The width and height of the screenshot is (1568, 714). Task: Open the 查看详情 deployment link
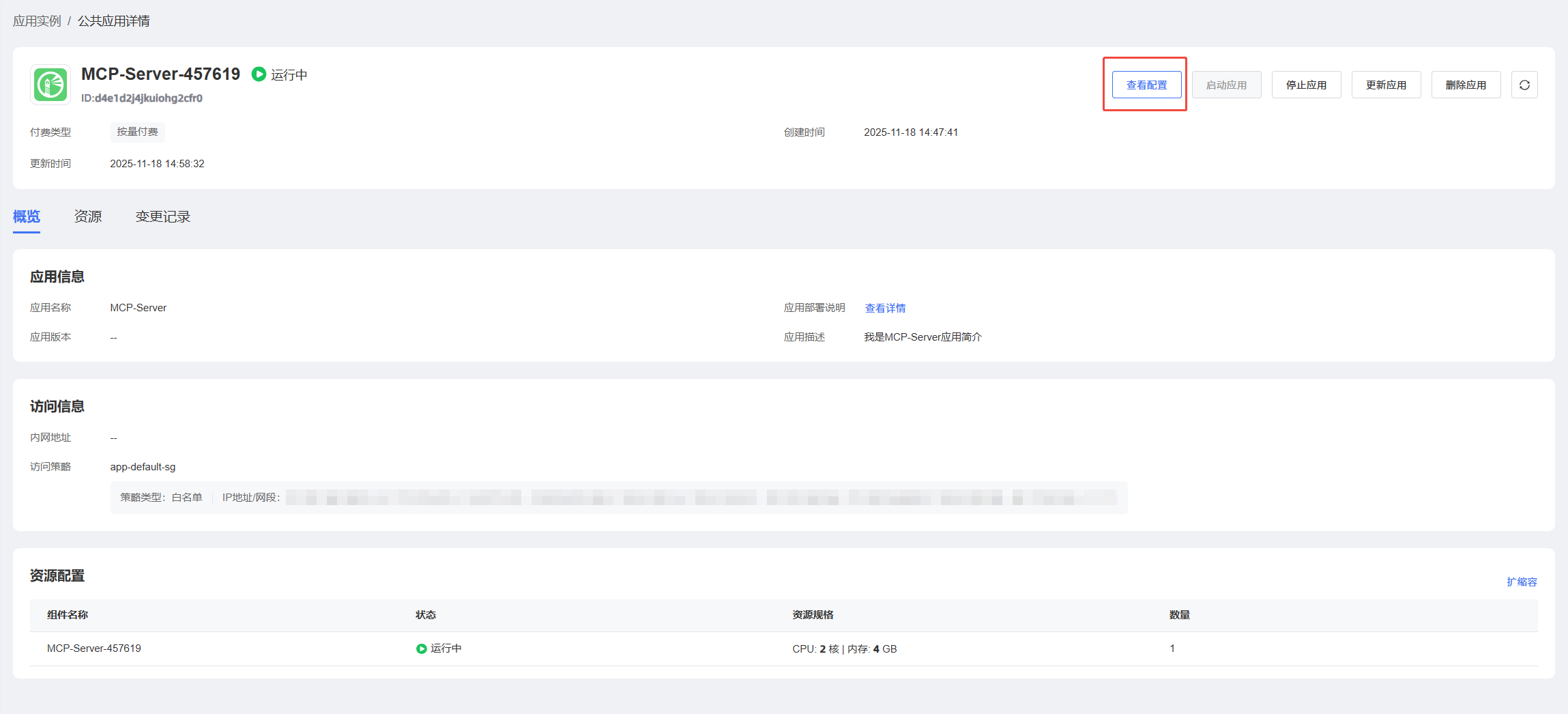[885, 309]
